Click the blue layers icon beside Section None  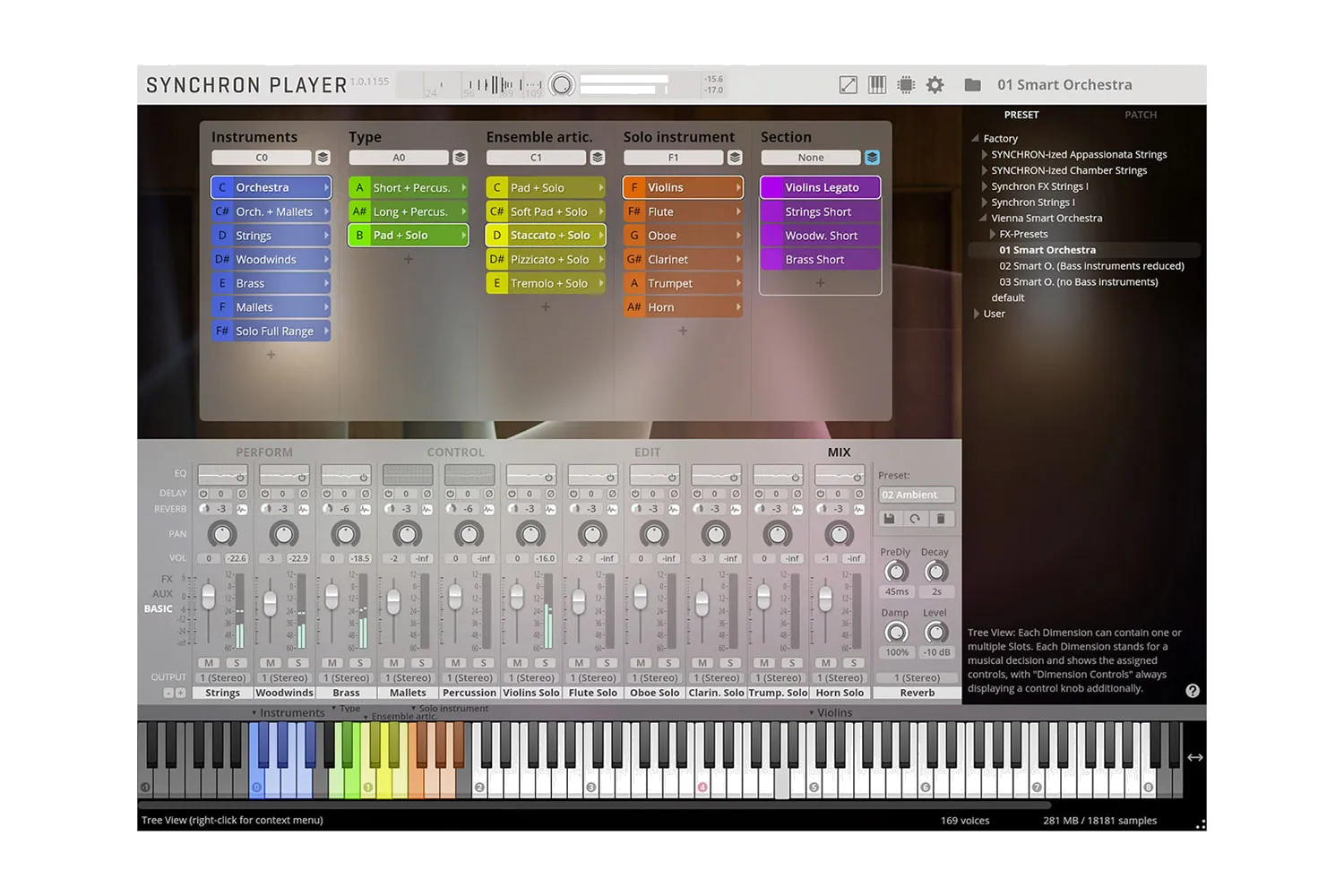[x=872, y=158]
